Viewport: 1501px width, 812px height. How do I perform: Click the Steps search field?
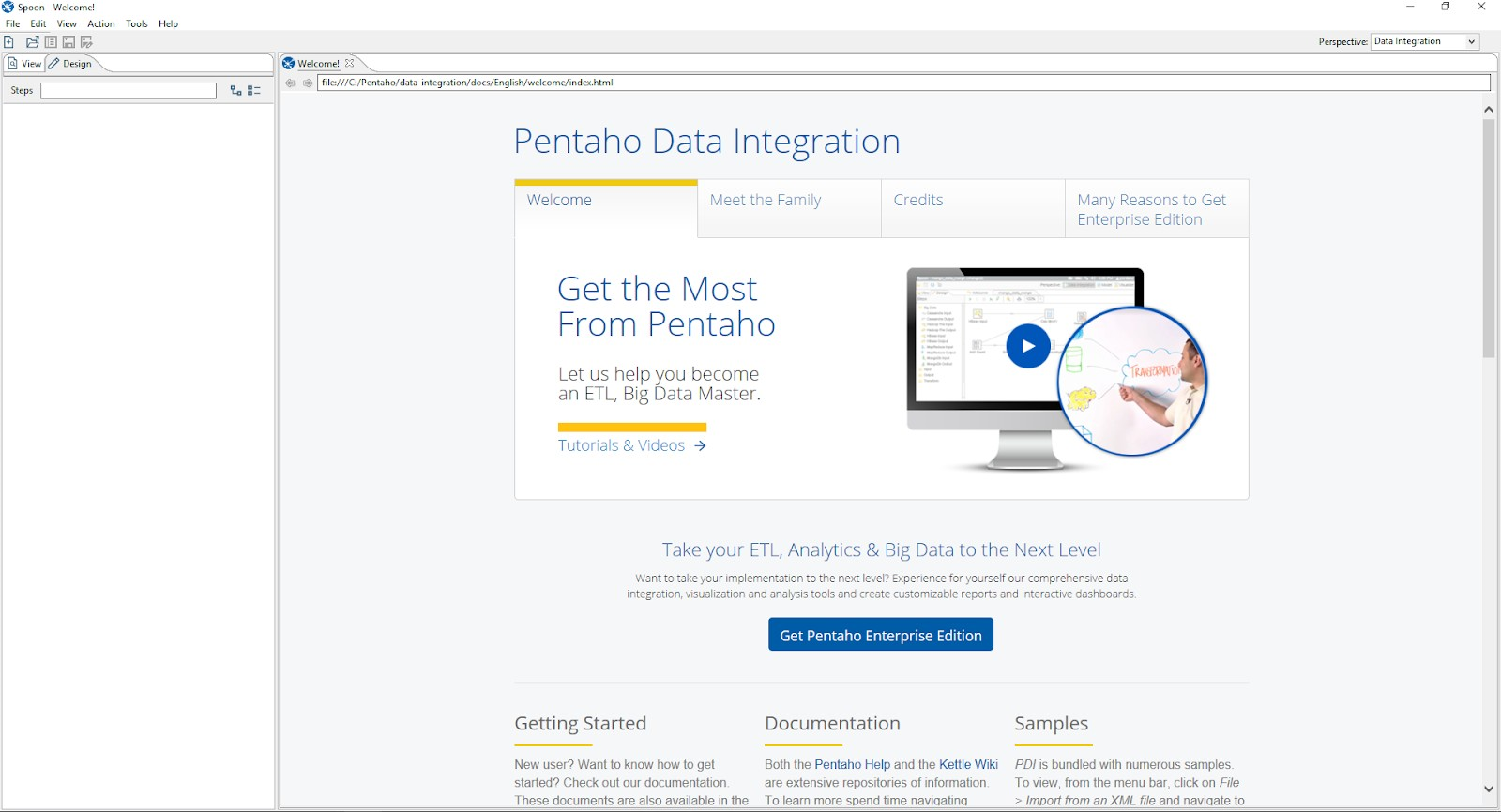click(129, 91)
